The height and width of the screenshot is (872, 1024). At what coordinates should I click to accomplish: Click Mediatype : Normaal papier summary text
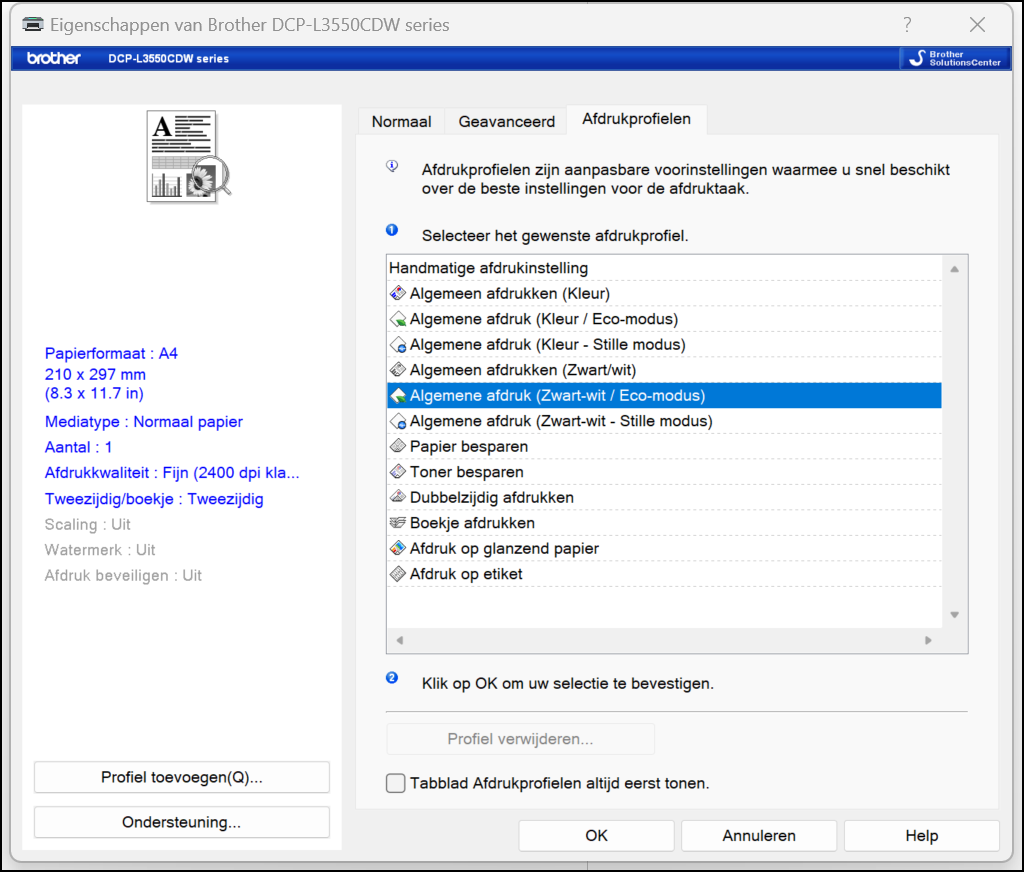(x=144, y=422)
